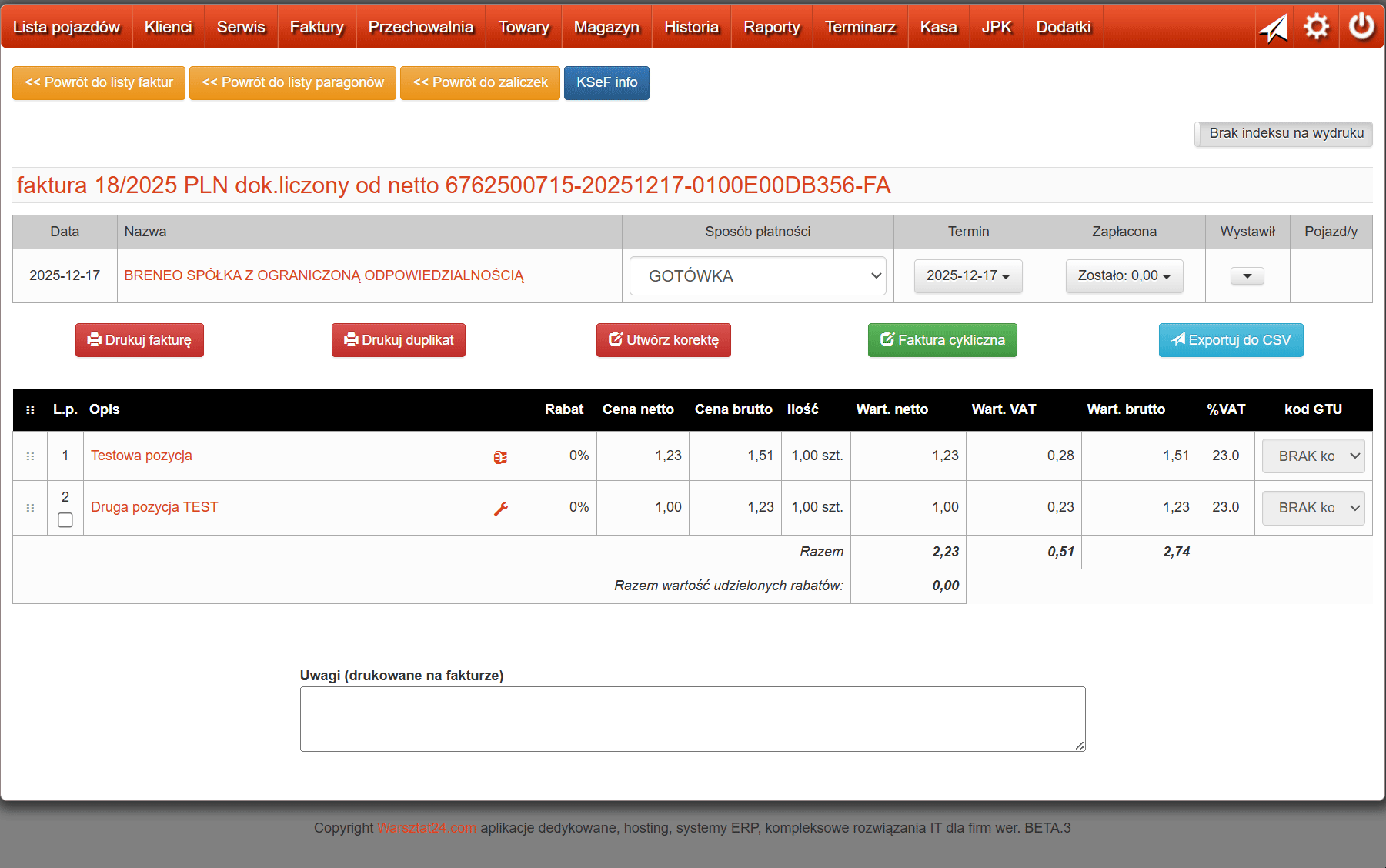Toggle Brak indeksu na wydruku option
Screen dimensions: 1386x868
tap(1284, 133)
